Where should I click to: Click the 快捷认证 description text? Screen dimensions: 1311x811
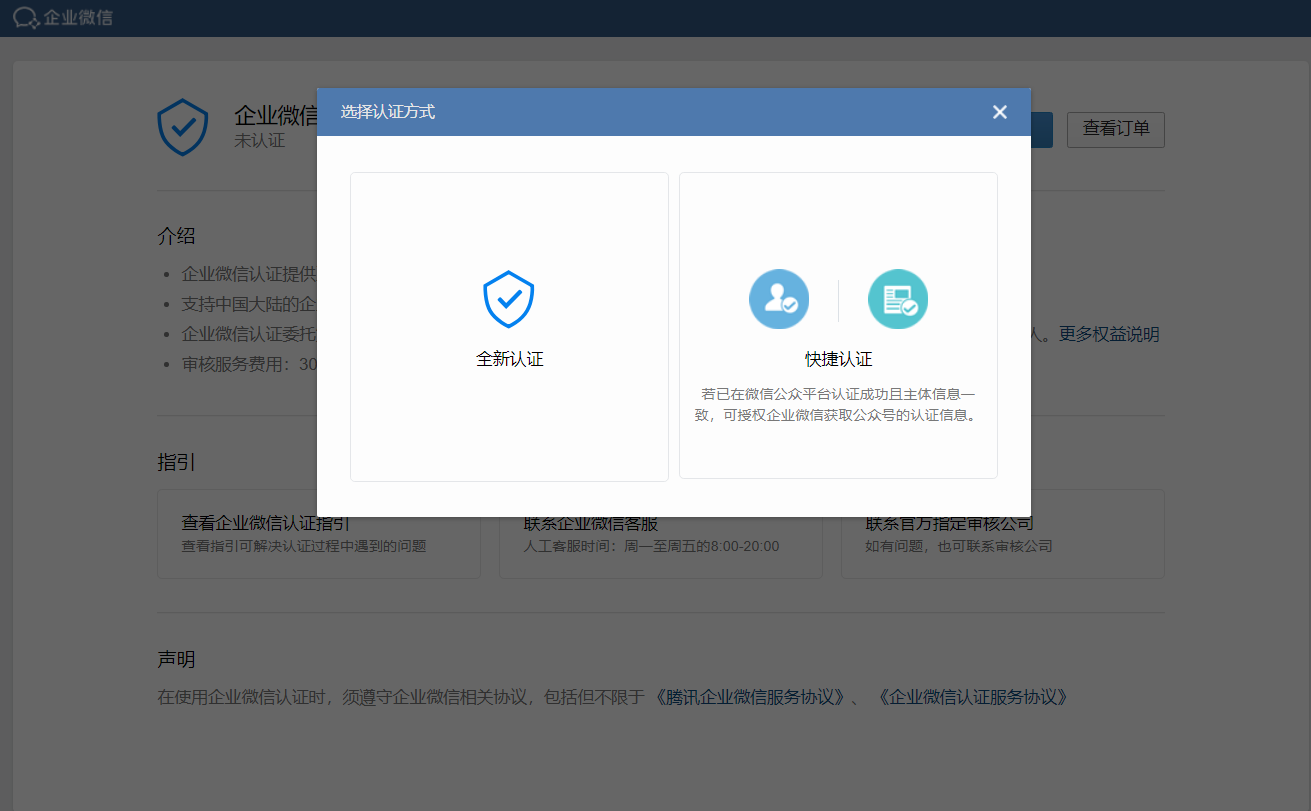[838, 405]
